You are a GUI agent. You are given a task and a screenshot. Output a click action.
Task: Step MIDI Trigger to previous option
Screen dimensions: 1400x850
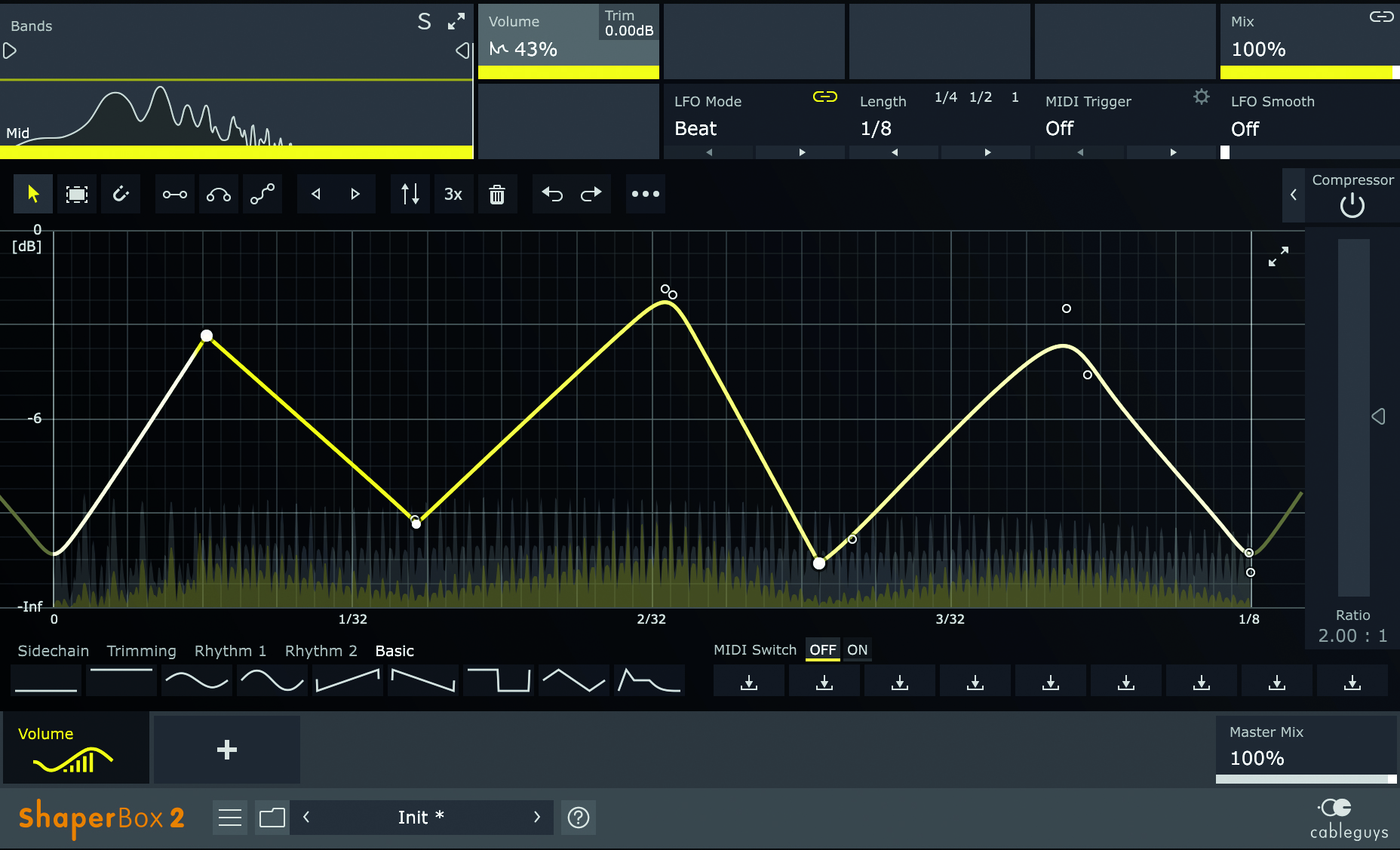1080,152
